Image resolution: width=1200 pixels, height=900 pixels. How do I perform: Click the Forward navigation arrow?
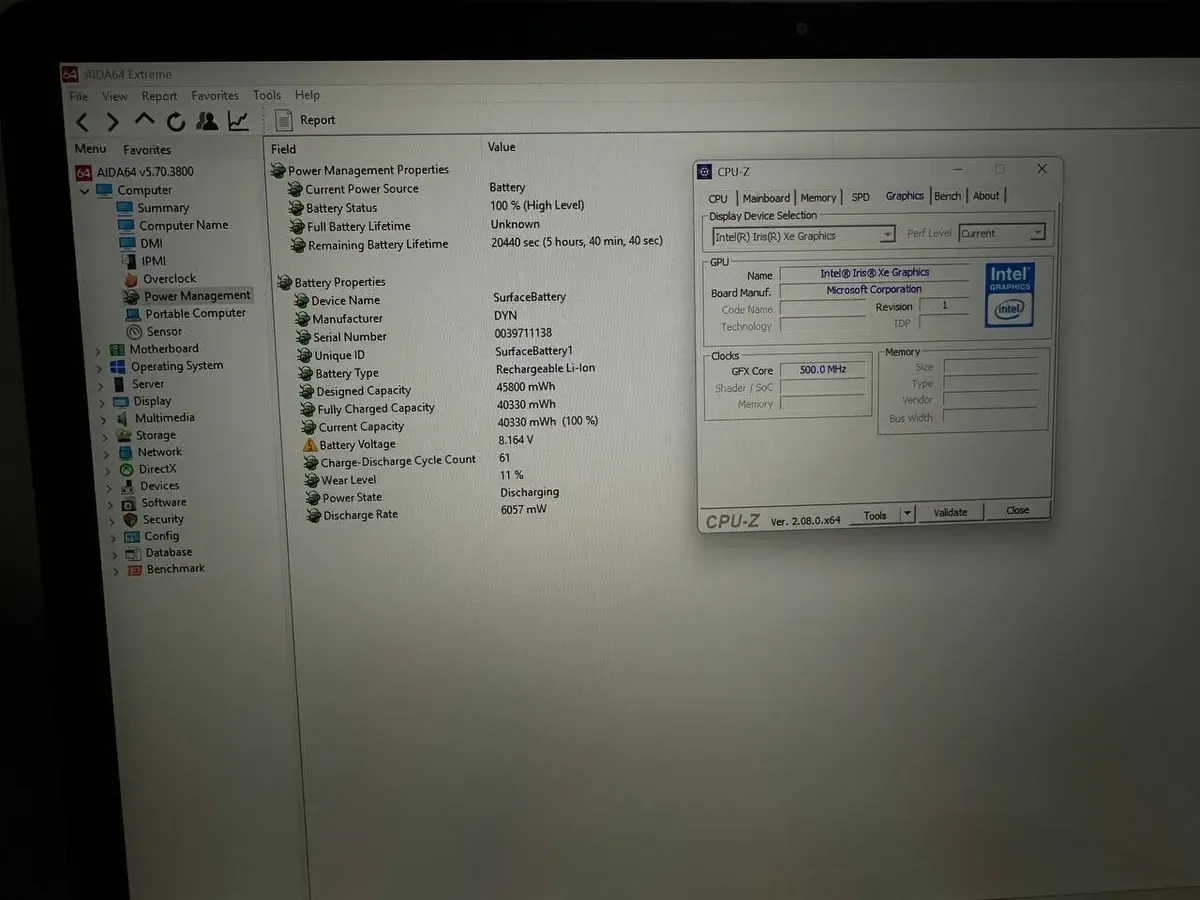pos(113,122)
